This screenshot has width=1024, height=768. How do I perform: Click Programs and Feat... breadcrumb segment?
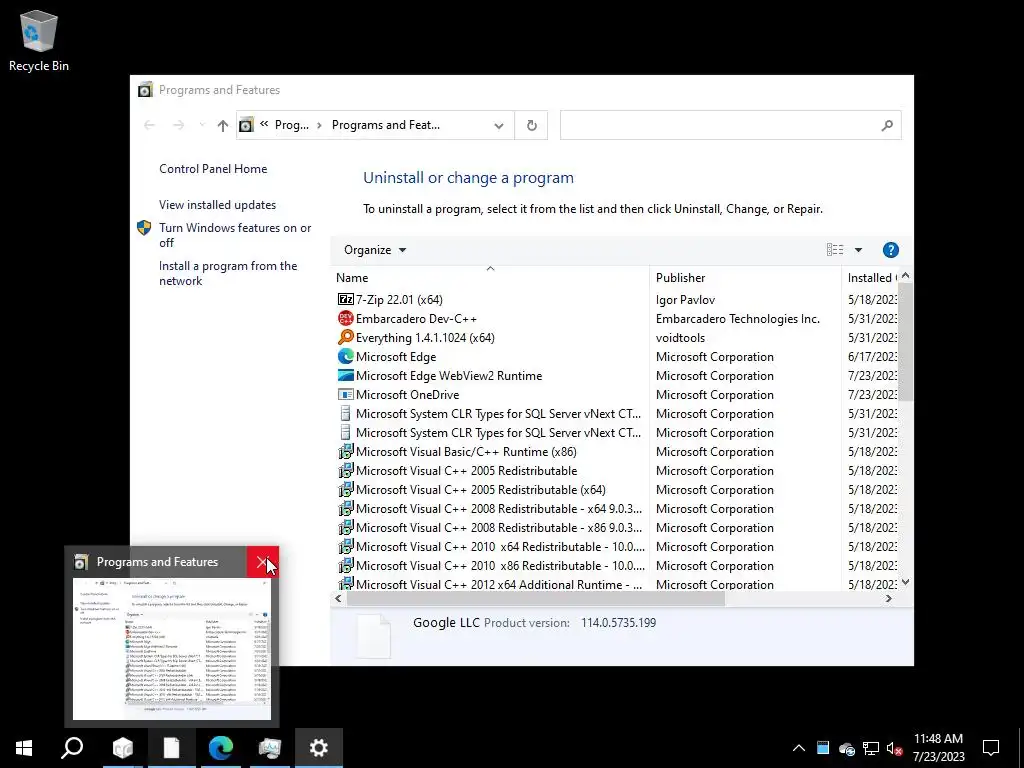click(x=385, y=125)
